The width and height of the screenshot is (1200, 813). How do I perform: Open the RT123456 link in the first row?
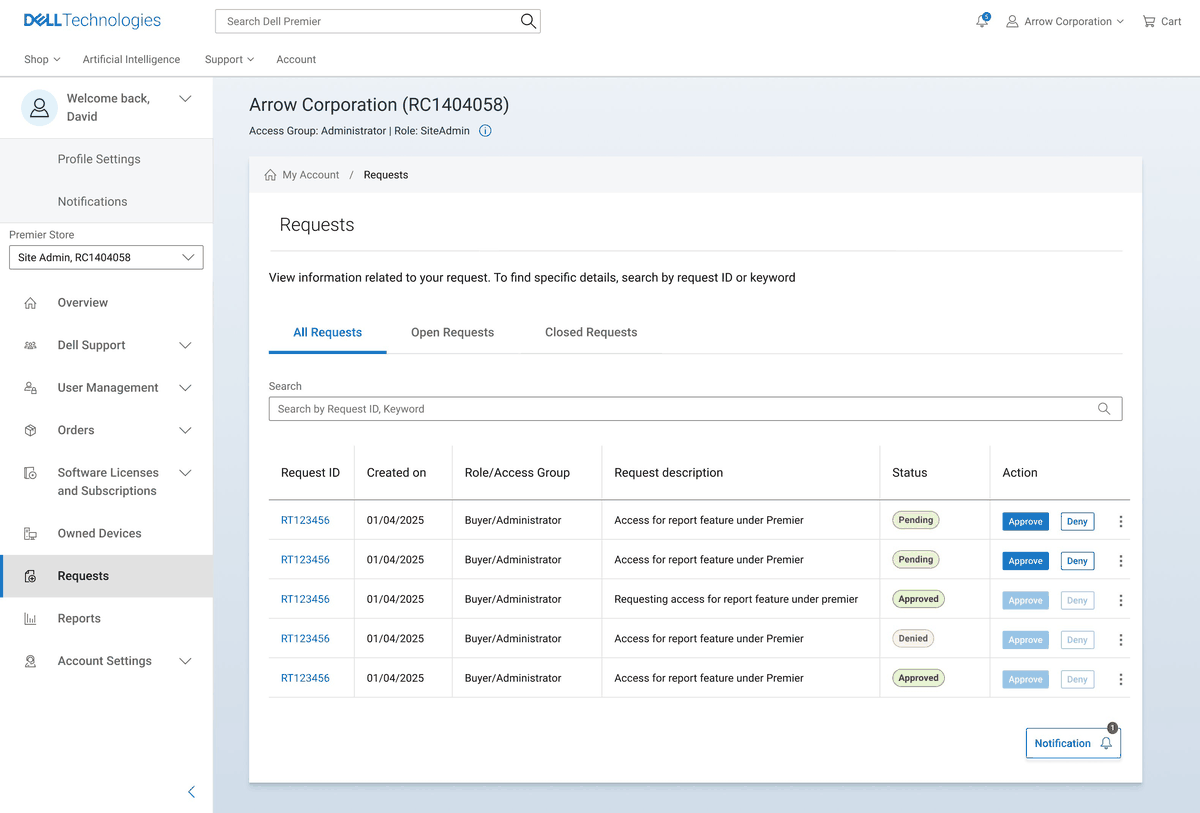[305, 520]
